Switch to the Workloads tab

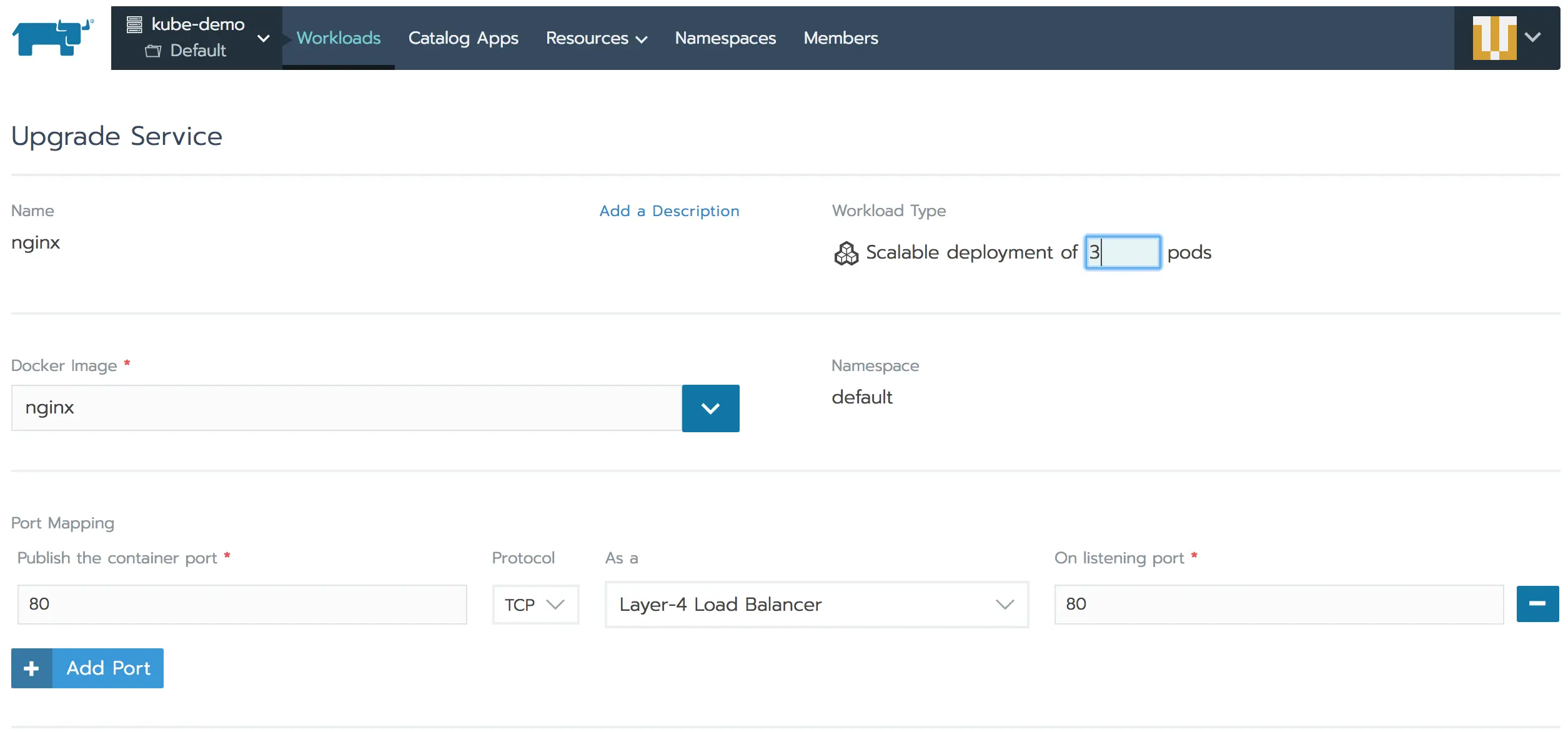(x=338, y=38)
